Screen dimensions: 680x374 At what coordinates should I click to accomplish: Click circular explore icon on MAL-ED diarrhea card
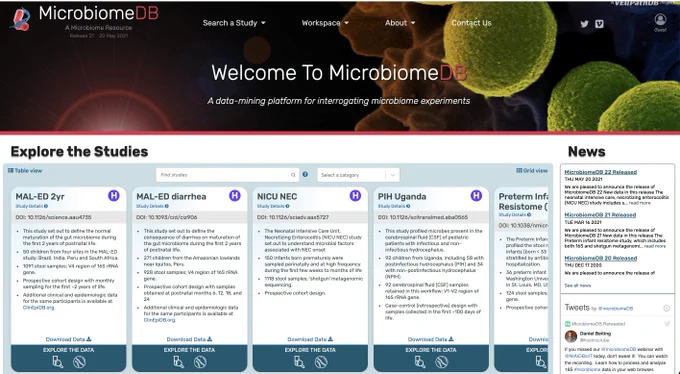click(200, 362)
